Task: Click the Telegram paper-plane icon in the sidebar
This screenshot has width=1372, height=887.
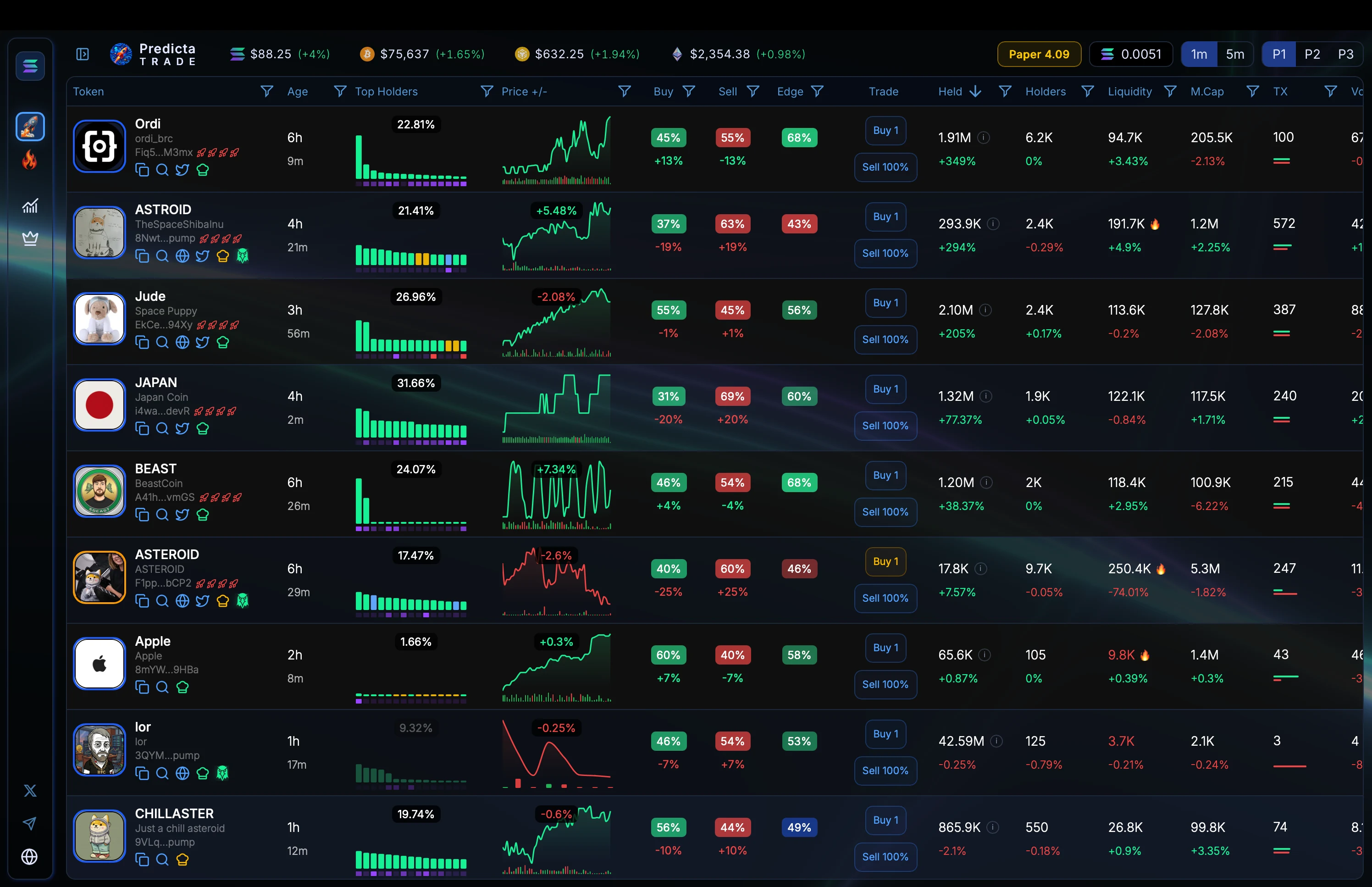Action: coord(30,823)
